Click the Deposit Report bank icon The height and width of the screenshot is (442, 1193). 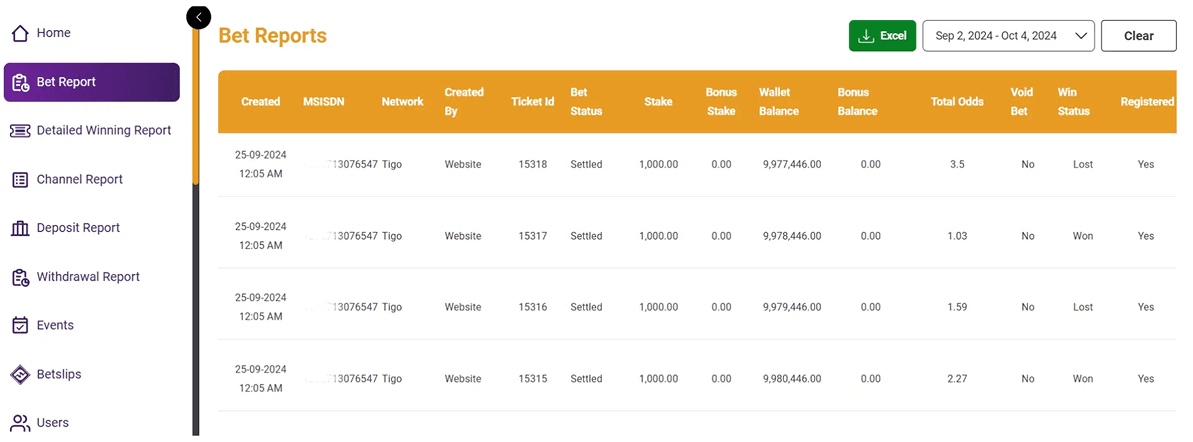[21, 228]
